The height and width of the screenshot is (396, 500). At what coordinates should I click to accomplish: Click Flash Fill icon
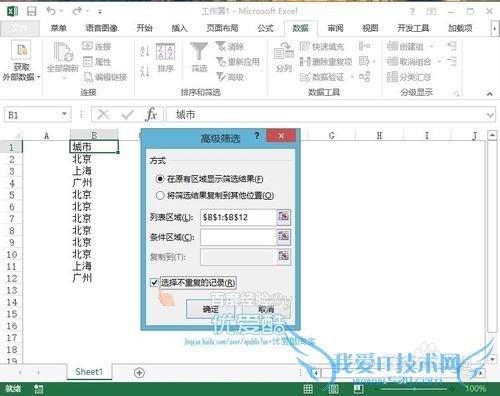point(305,46)
